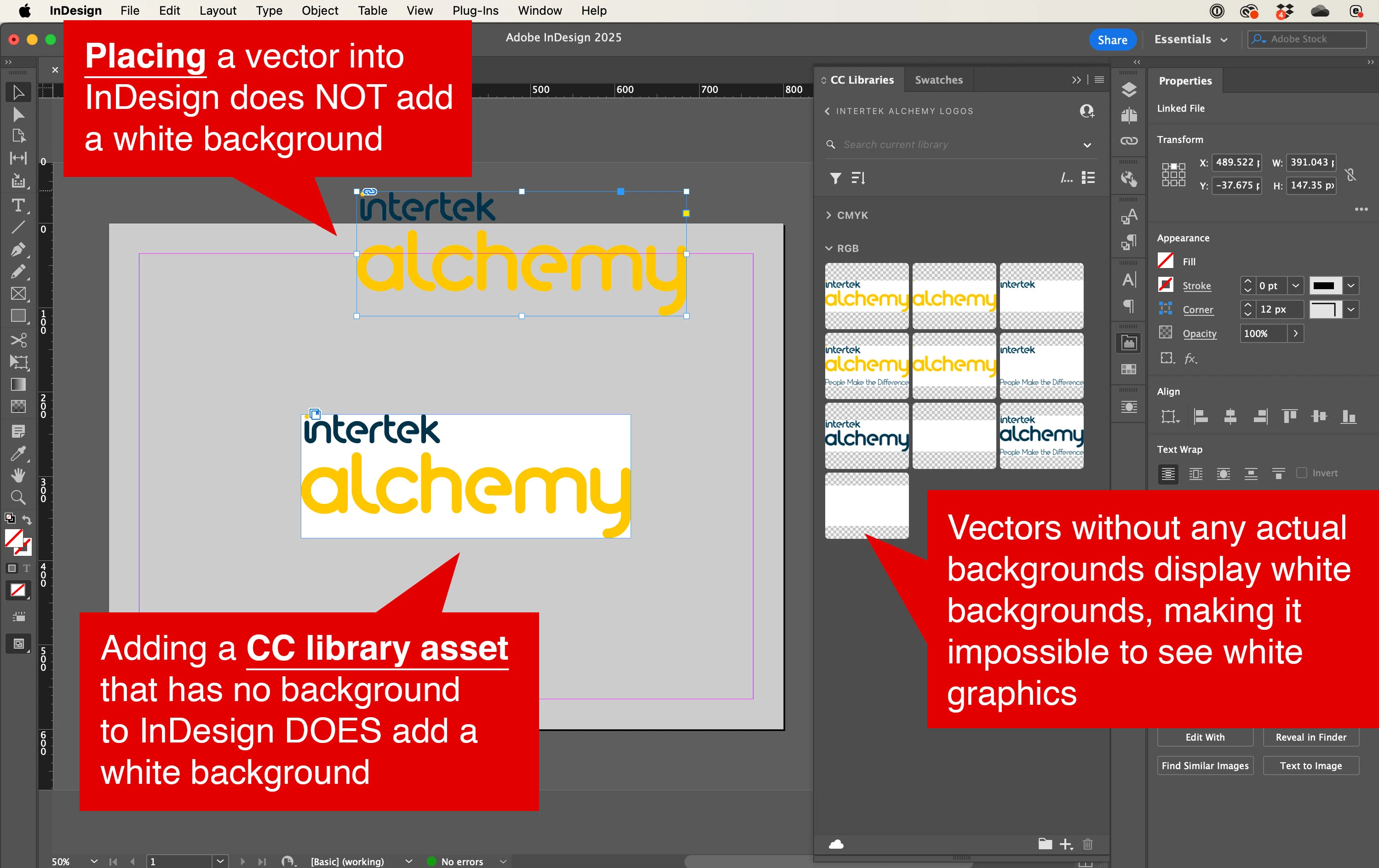Add element with plus icon in library
The height and width of the screenshot is (868, 1379).
click(x=1065, y=844)
